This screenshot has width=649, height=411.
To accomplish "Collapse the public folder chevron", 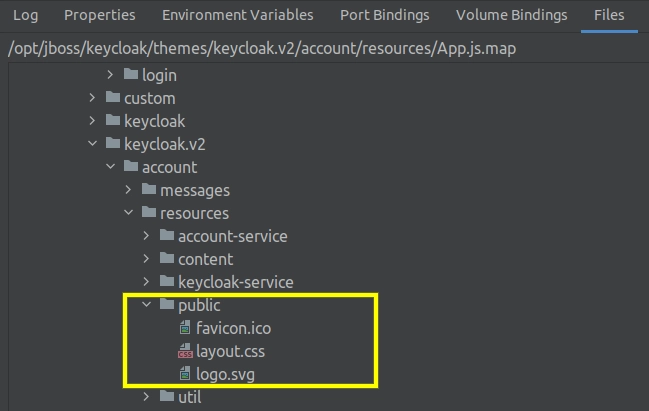I will [147, 305].
